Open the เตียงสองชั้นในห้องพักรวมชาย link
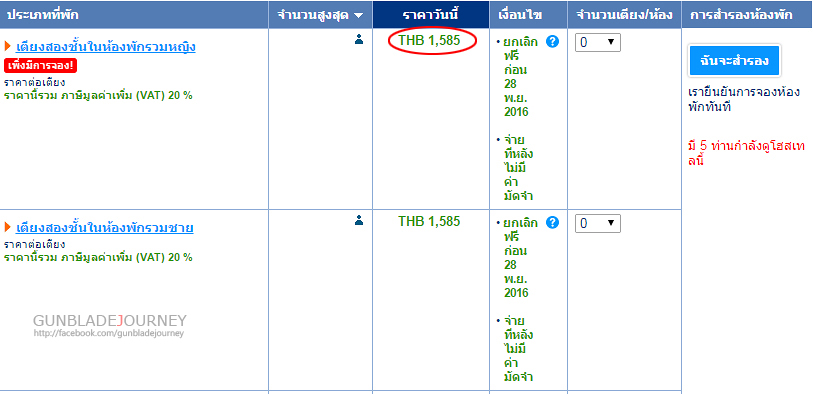The width and height of the screenshot is (813, 394). tap(105, 228)
